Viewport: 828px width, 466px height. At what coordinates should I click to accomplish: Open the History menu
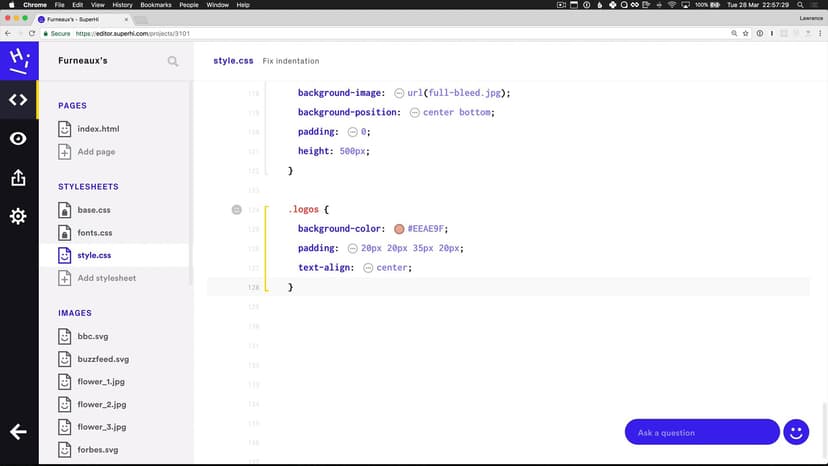point(122,5)
